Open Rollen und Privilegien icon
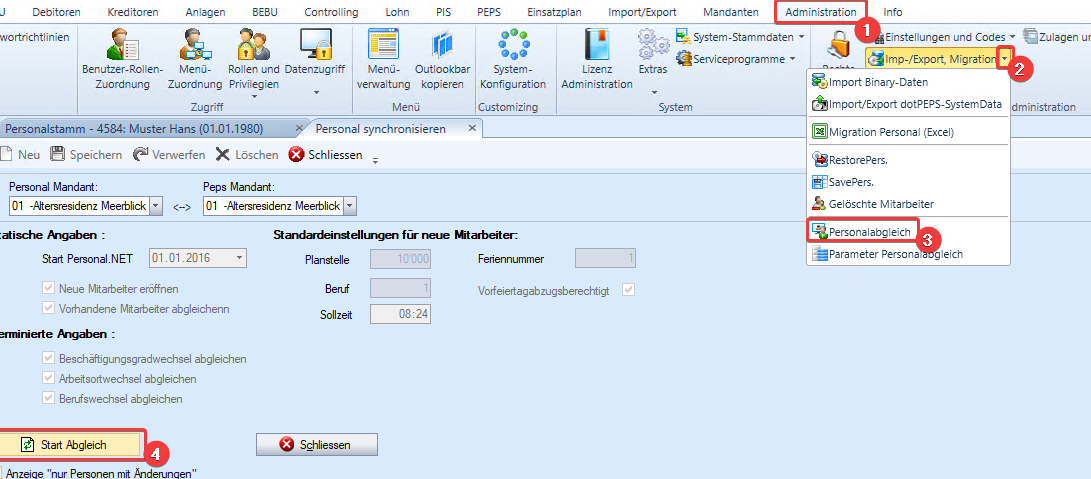1091x479 pixels. pos(253,44)
